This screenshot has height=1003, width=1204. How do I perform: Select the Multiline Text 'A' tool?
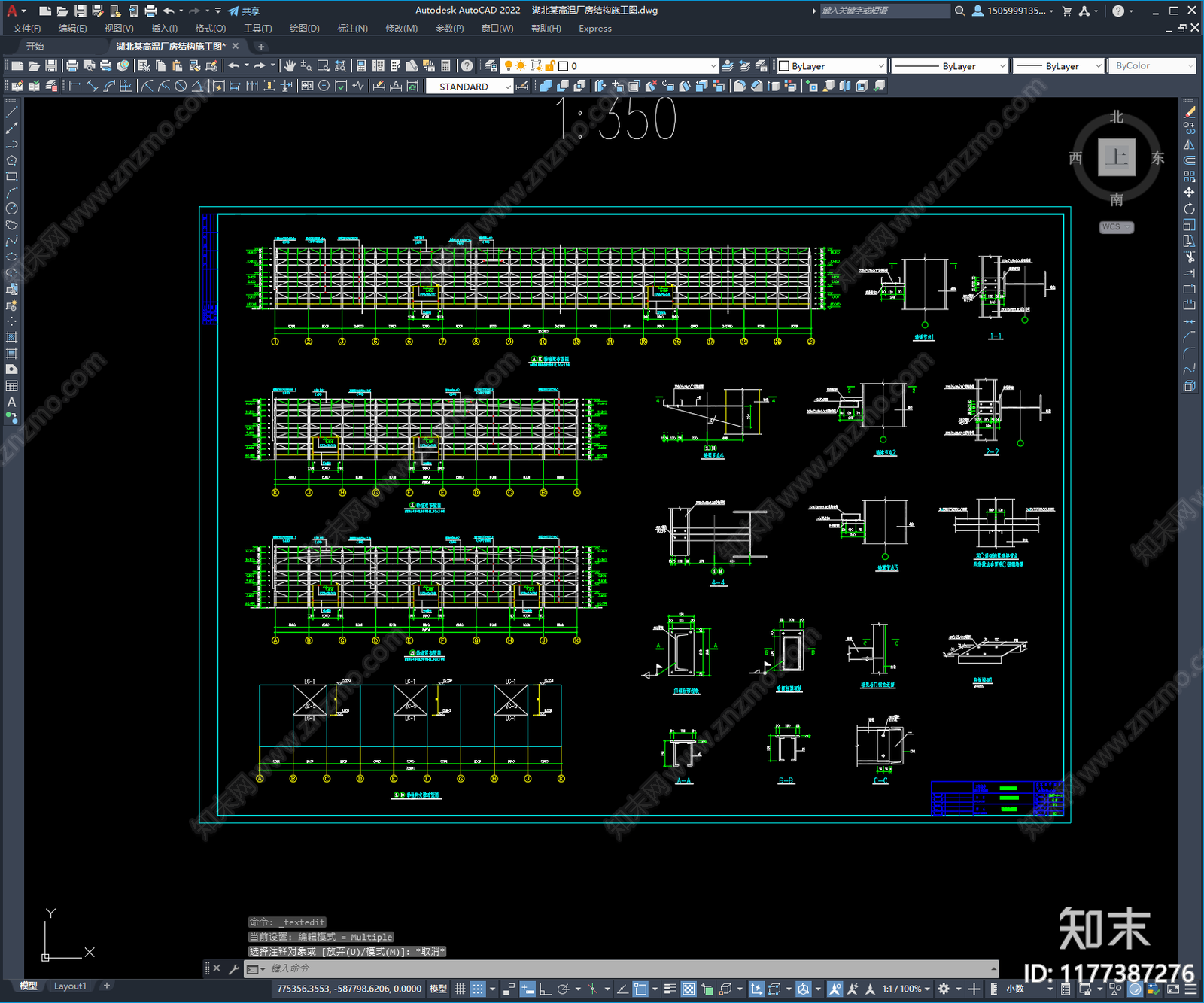click(11, 402)
